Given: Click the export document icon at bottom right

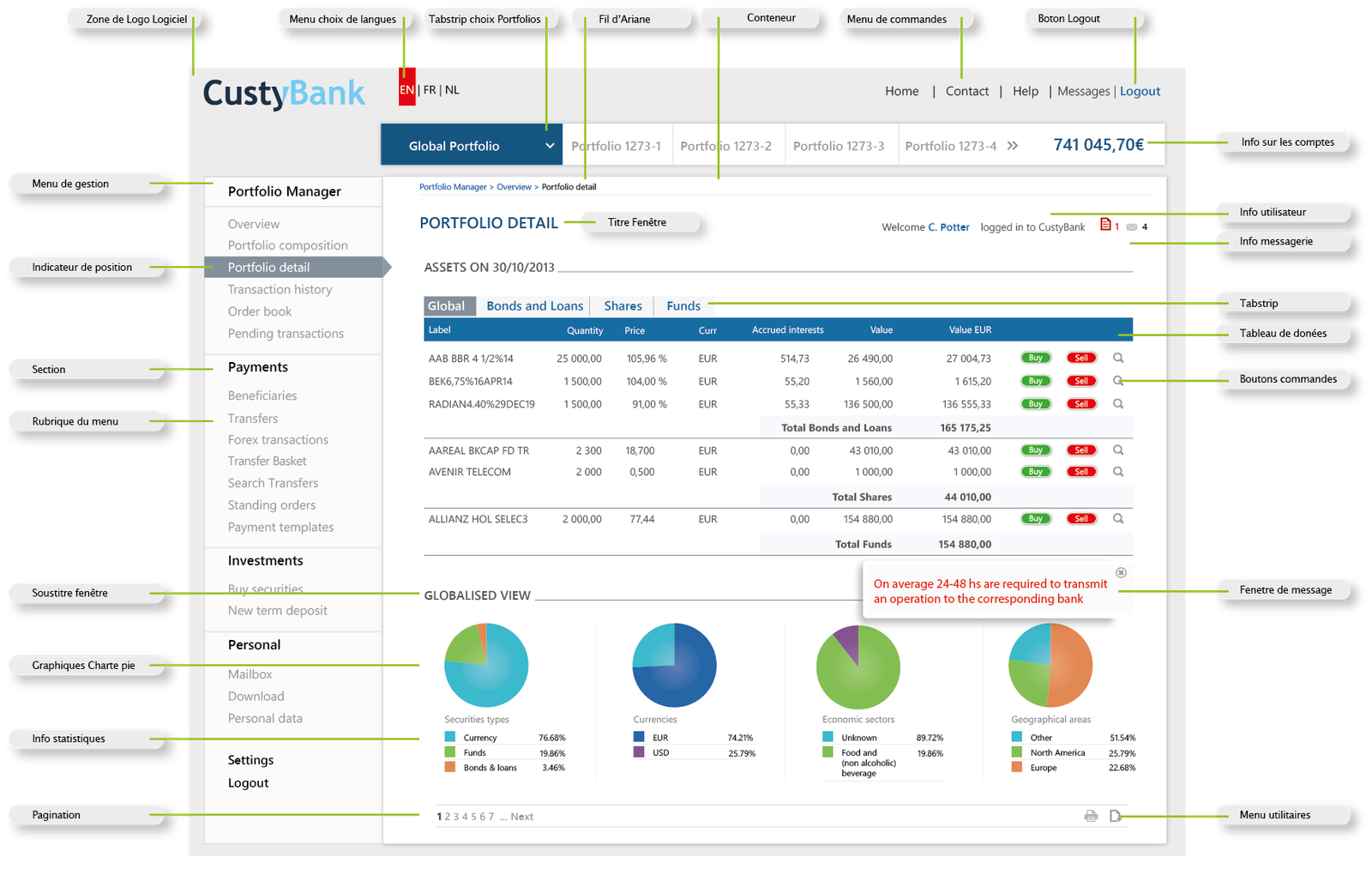Looking at the screenshot, I should 1115,816.
